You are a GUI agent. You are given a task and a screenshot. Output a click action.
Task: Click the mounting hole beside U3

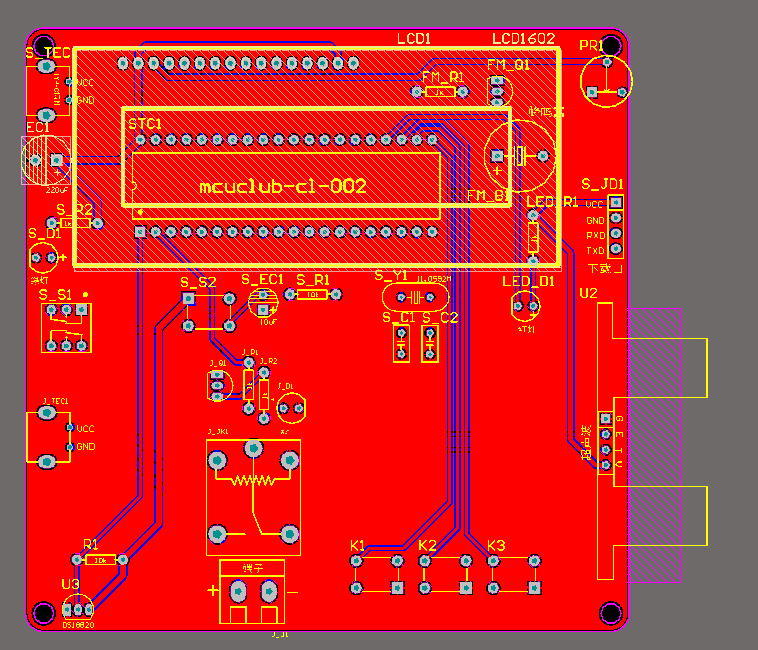pos(44,613)
